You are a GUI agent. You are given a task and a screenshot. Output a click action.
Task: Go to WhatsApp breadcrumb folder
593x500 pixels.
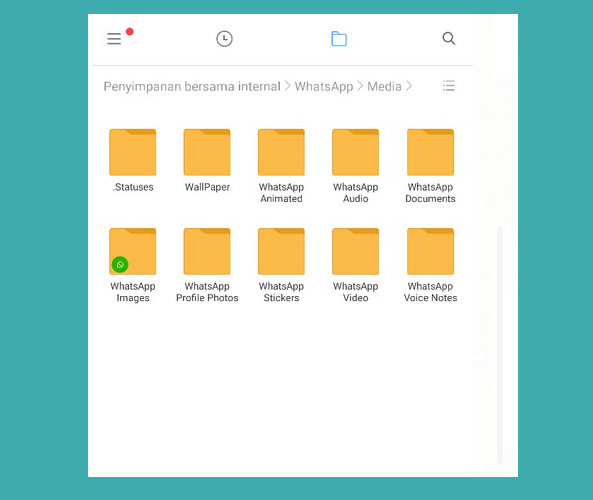click(324, 87)
